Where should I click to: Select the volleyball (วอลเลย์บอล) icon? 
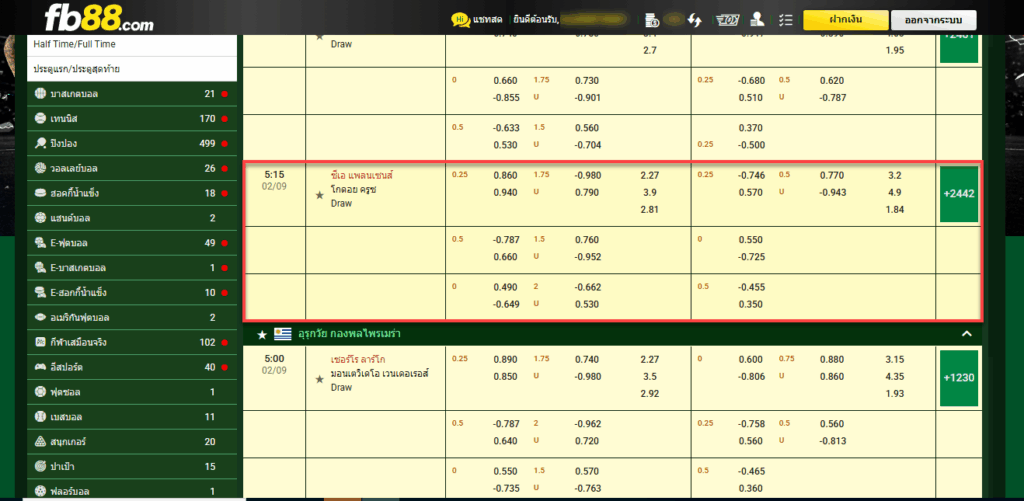coord(40,169)
